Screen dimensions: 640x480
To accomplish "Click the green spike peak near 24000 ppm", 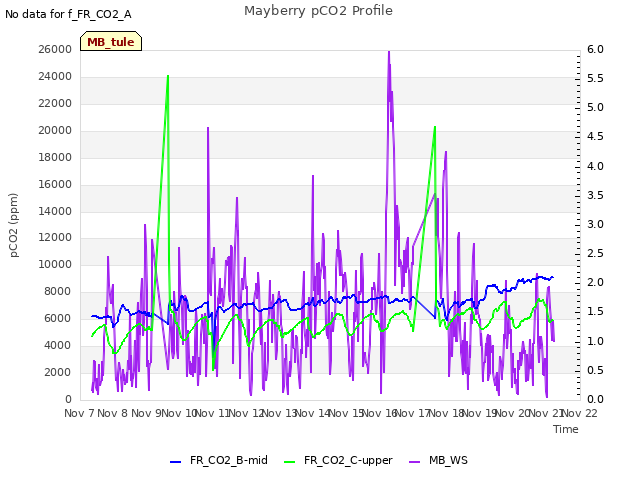I will point(168,76).
